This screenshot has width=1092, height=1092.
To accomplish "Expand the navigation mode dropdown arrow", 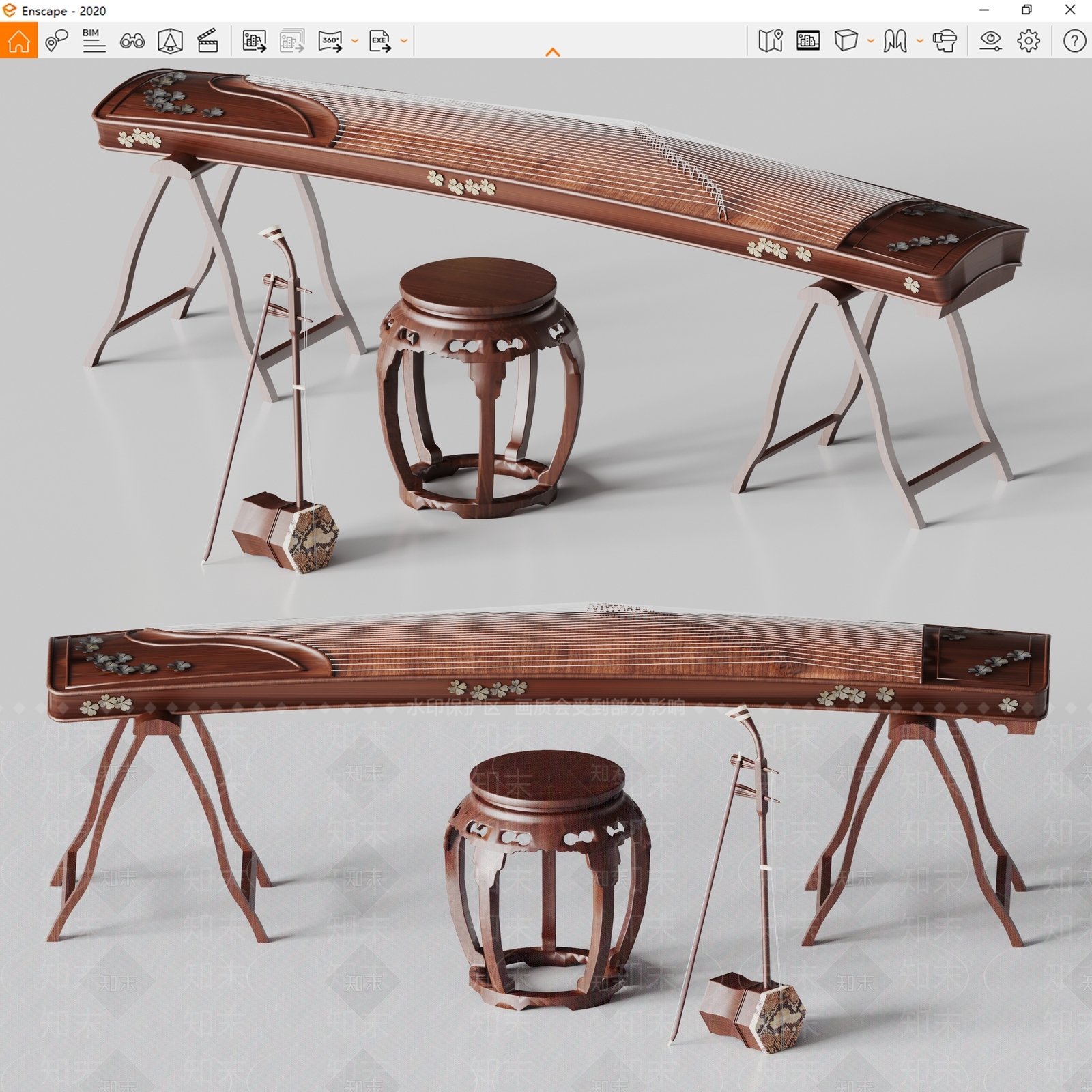I will (920, 41).
